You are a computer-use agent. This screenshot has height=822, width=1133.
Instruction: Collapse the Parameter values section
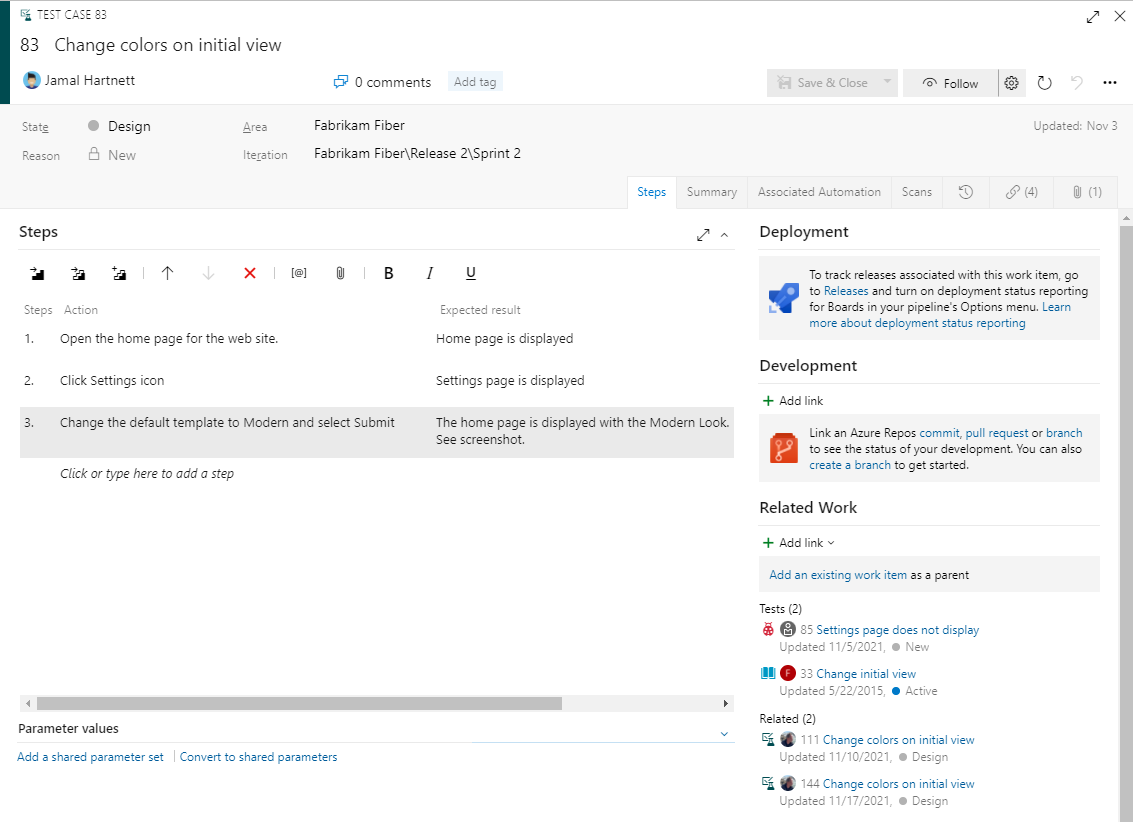coord(723,733)
